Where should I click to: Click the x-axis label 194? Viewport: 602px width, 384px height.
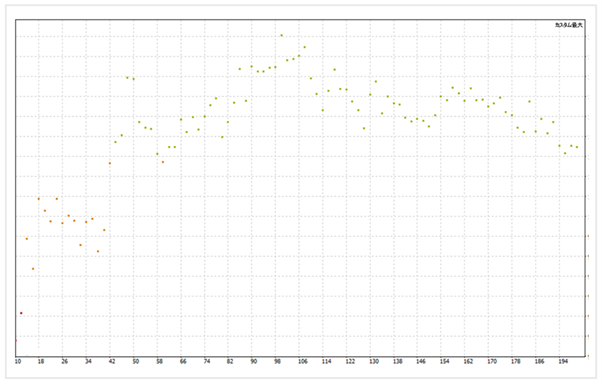click(563, 361)
